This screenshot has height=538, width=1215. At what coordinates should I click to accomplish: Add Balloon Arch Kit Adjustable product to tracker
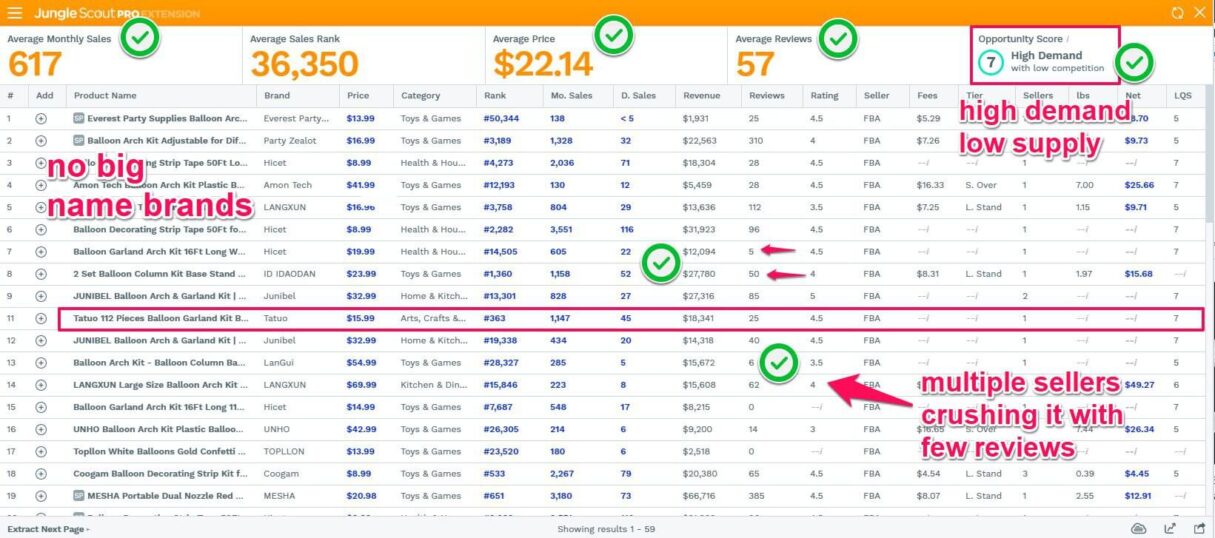(x=41, y=141)
